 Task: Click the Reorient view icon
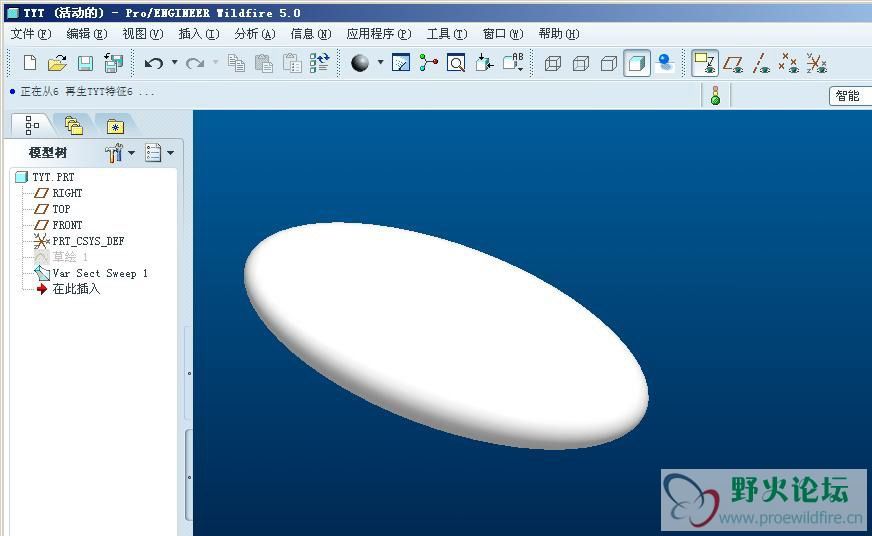coord(484,63)
